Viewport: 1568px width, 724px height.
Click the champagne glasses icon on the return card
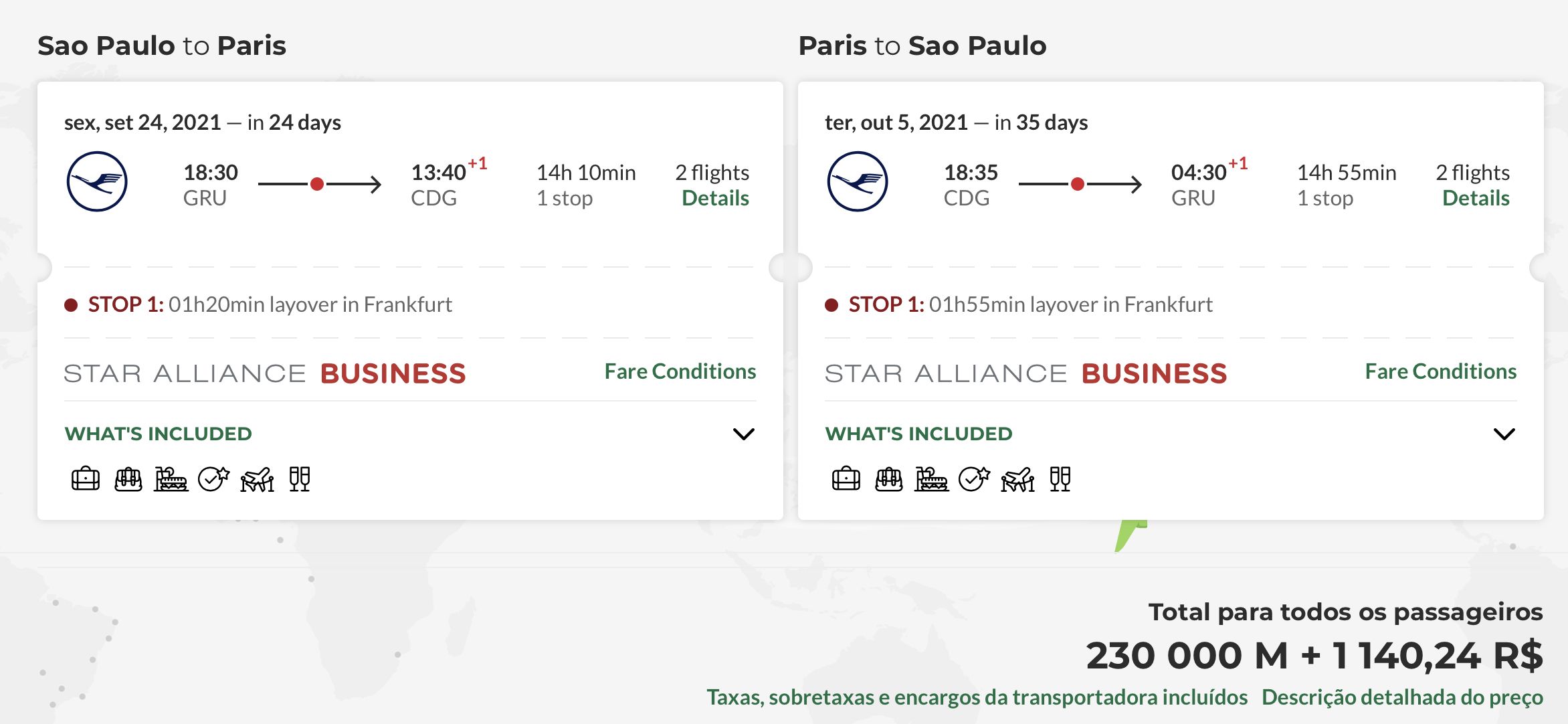pyautogui.click(x=1060, y=479)
